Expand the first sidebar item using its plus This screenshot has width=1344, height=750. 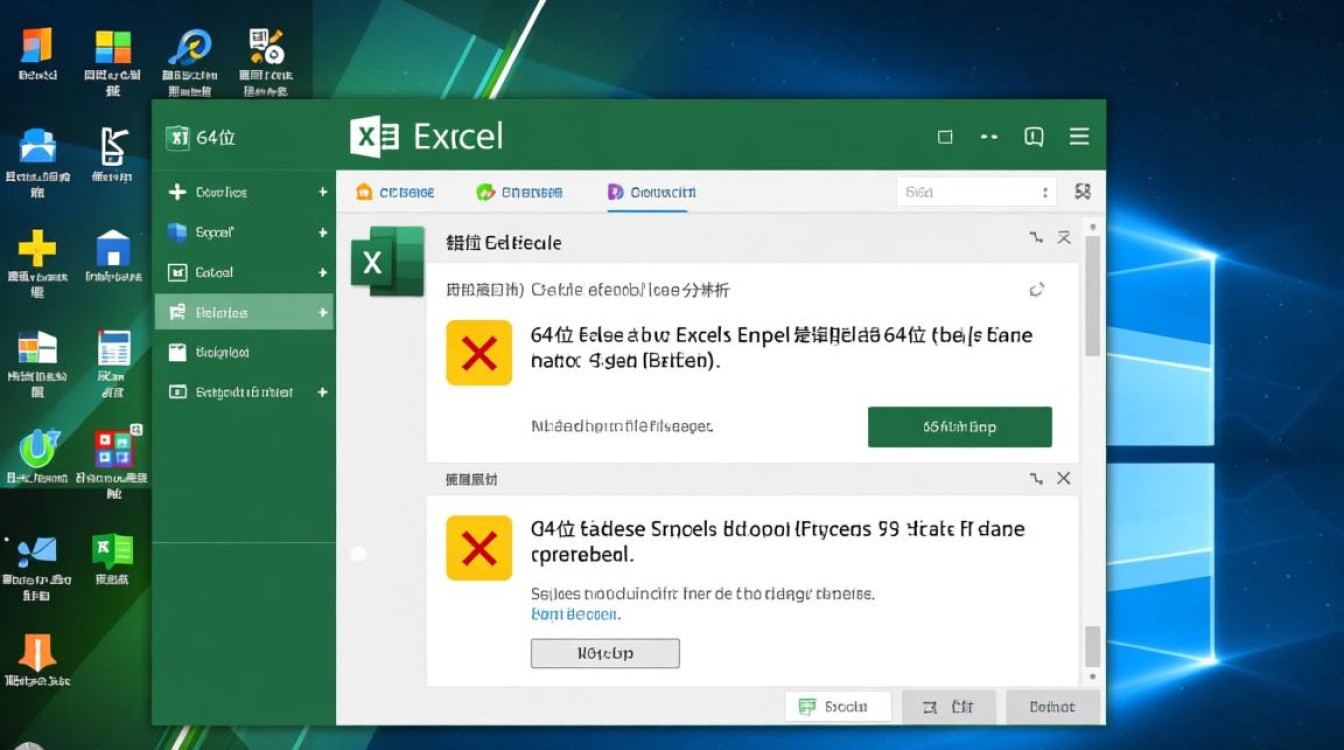pyautogui.click(x=323, y=192)
